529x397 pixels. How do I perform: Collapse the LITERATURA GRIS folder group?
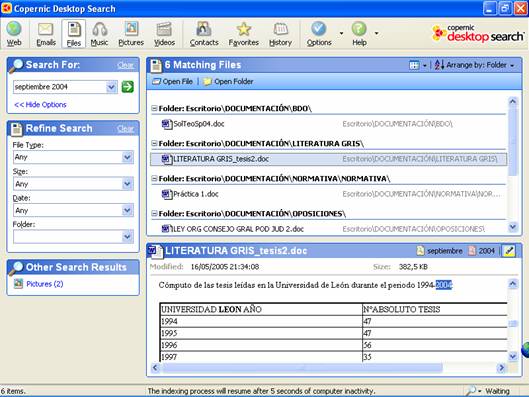(x=154, y=143)
